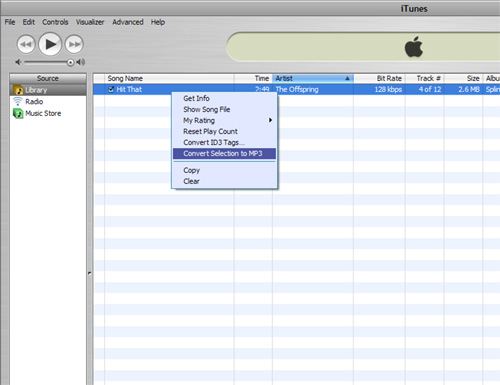Viewport: 500px width, 385px height.
Task: Open the Edit menu
Action: 29,22
